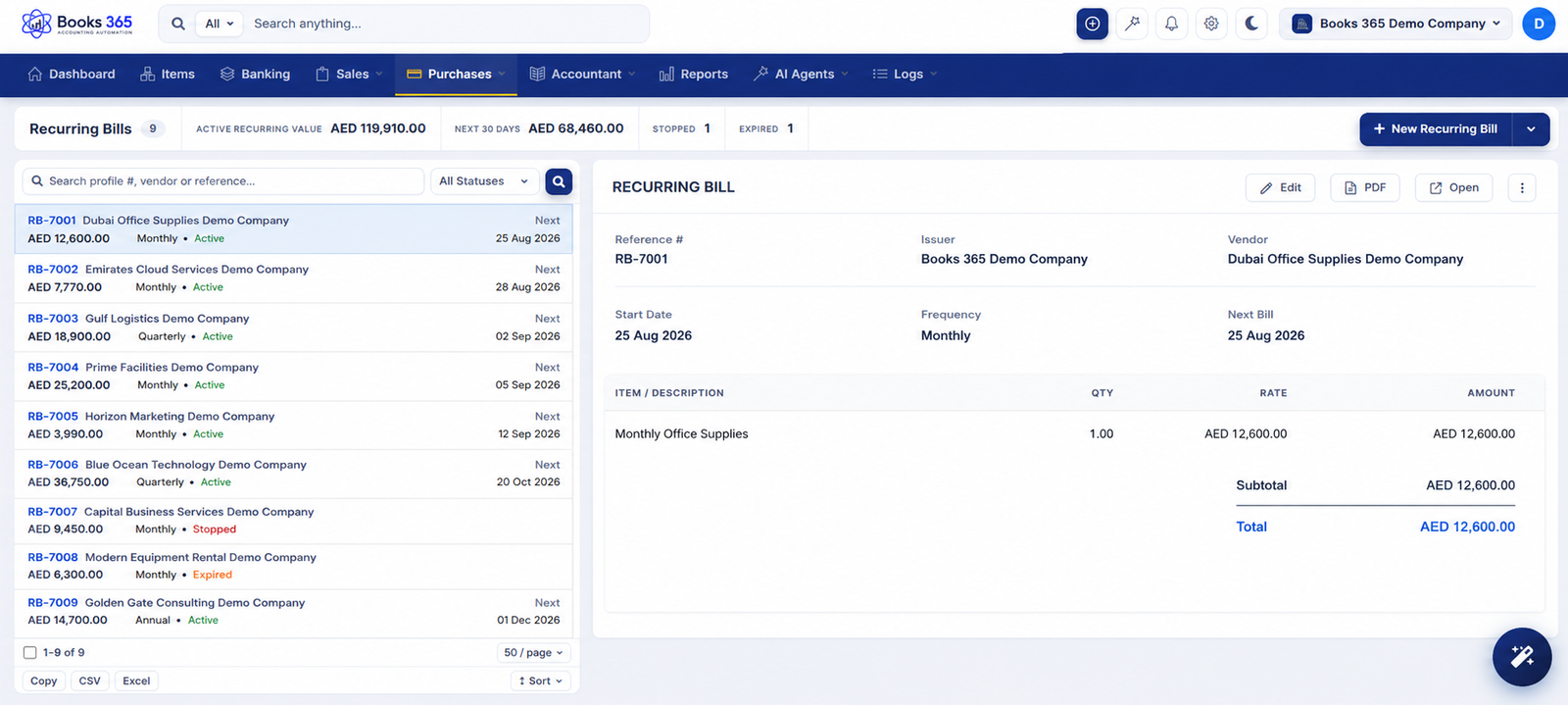Image resolution: width=1568 pixels, height=705 pixels.
Task: Click the Logs list icon
Action: [x=880, y=74]
